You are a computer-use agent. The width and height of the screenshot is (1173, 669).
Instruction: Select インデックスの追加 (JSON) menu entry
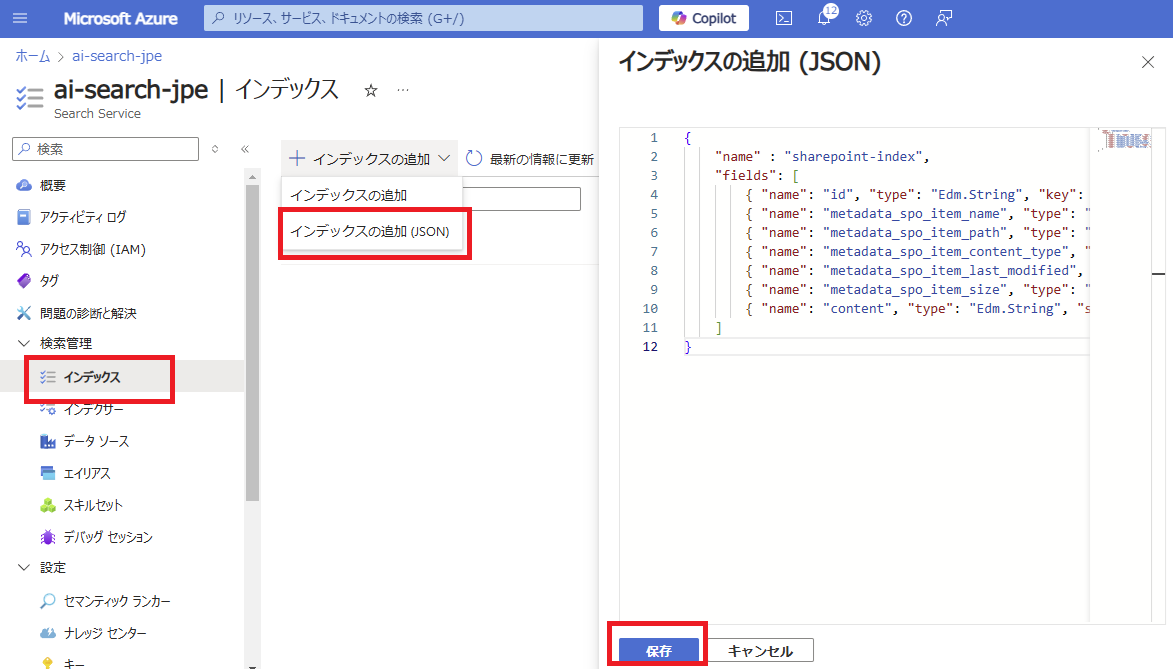coord(370,231)
